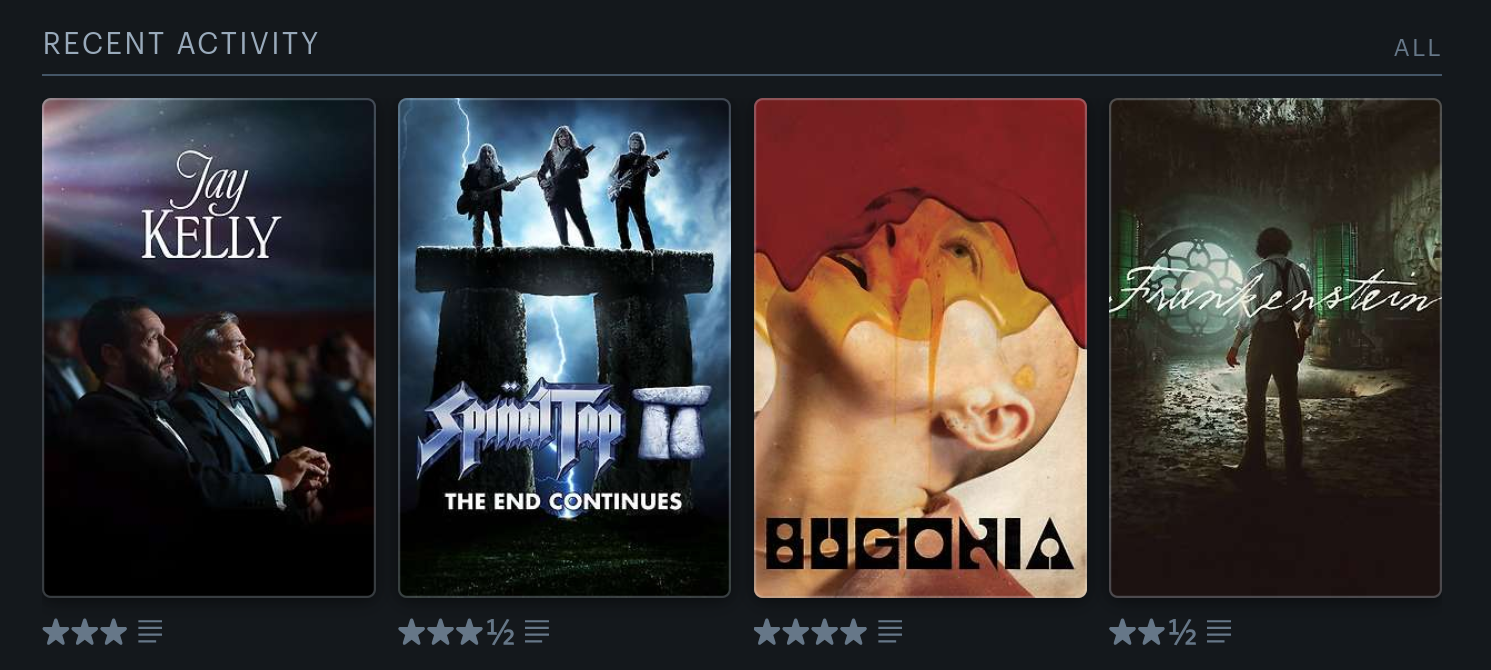Click the three-star rating under Jay Kelly

pos(85,632)
